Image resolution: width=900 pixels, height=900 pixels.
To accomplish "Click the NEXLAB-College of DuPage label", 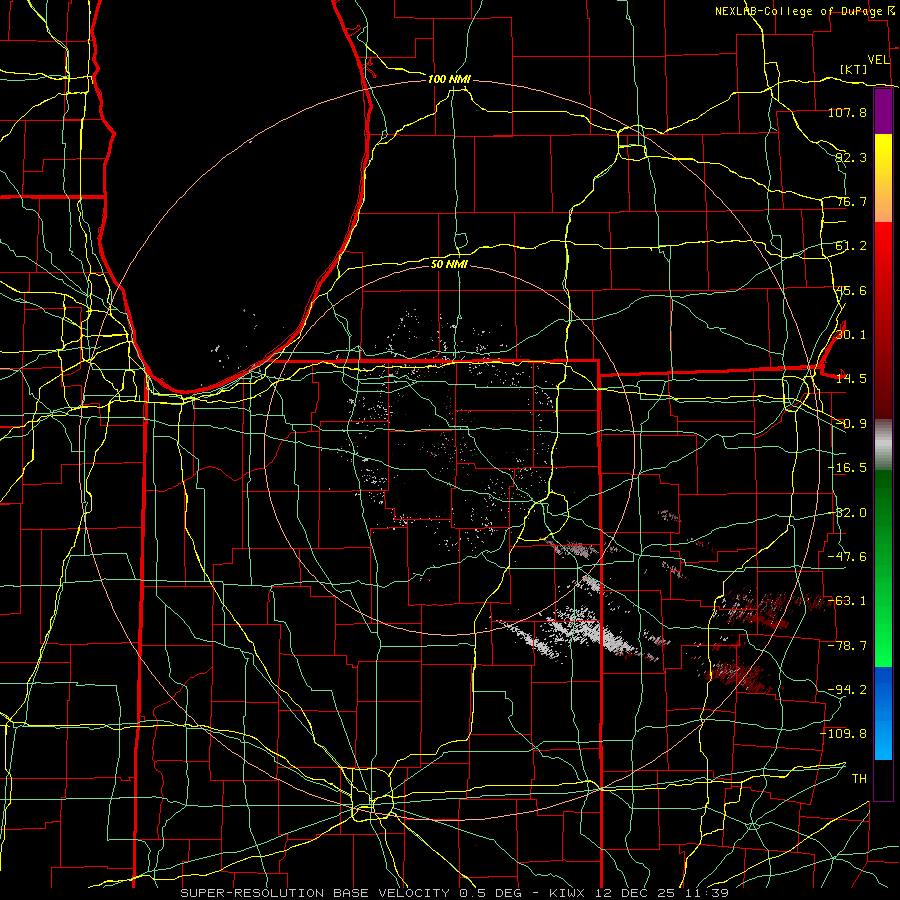I will [804, 11].
